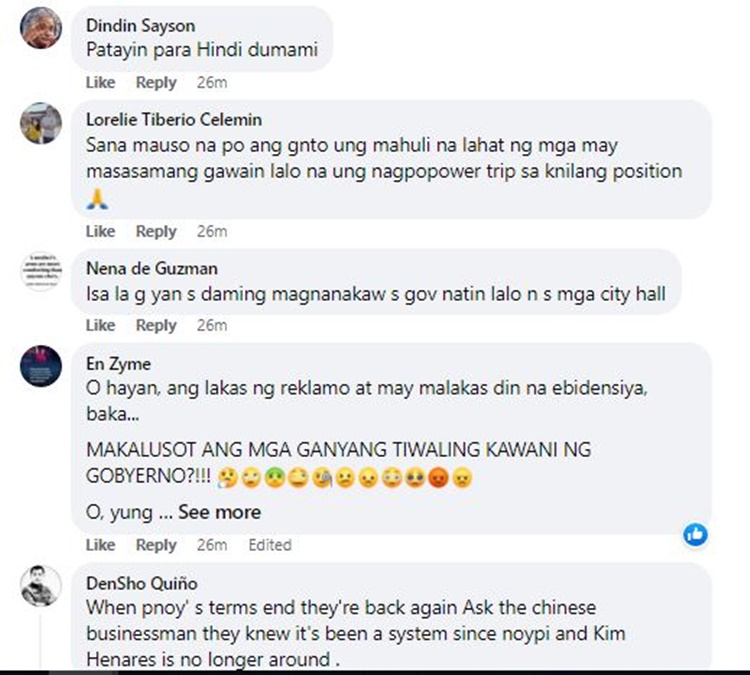Reply to Dindin Sayson's comment
The height and width of the screenshot is (675, 750).
pos(156,82)
